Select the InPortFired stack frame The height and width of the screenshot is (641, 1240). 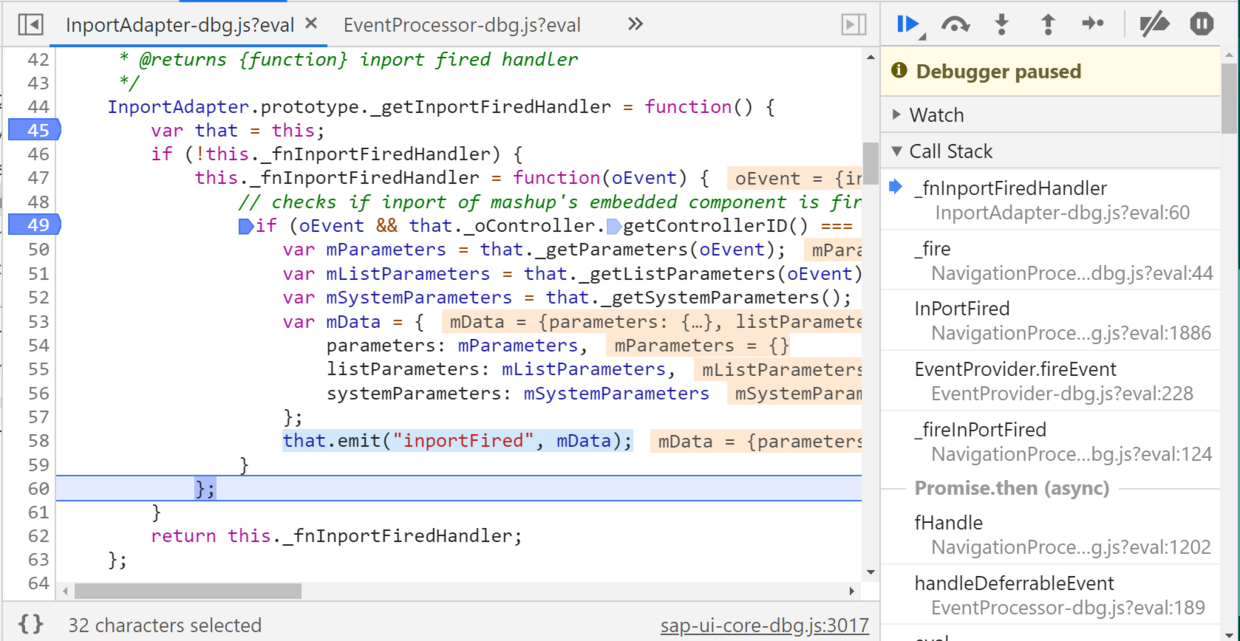point(1051,321)
